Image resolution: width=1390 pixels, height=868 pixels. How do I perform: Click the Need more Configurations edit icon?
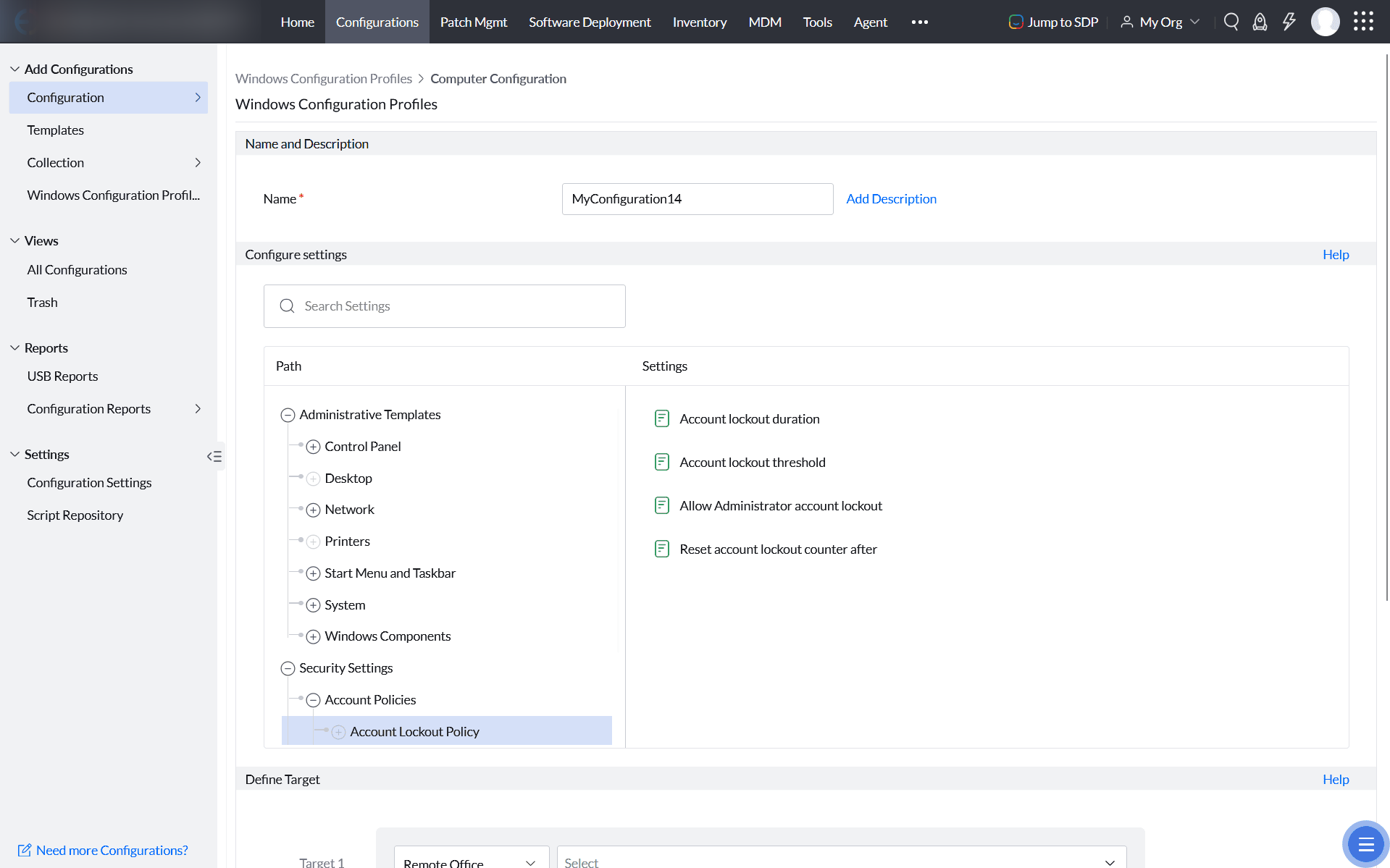click(25, 850)
